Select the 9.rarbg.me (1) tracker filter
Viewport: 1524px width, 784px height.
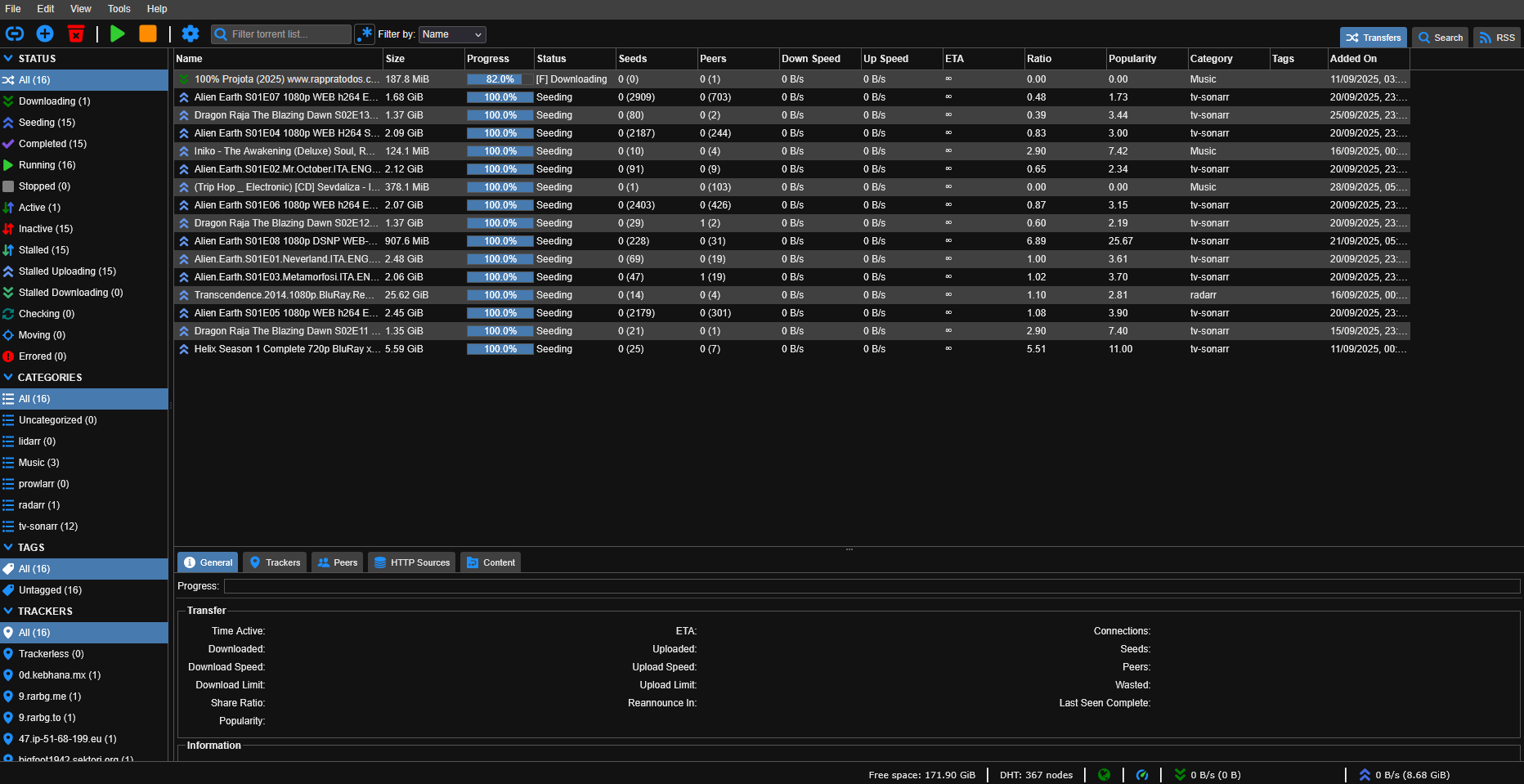(84, 697)
